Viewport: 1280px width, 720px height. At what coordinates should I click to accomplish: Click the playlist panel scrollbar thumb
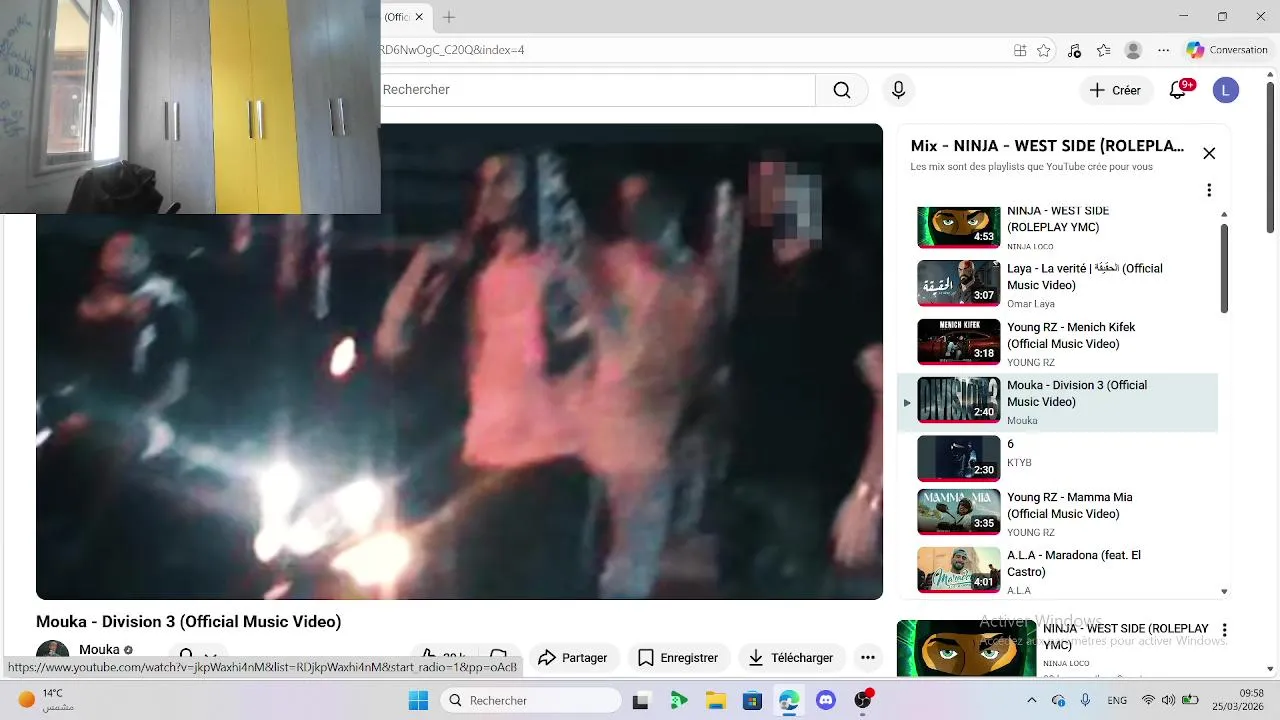coord(1224,268)
